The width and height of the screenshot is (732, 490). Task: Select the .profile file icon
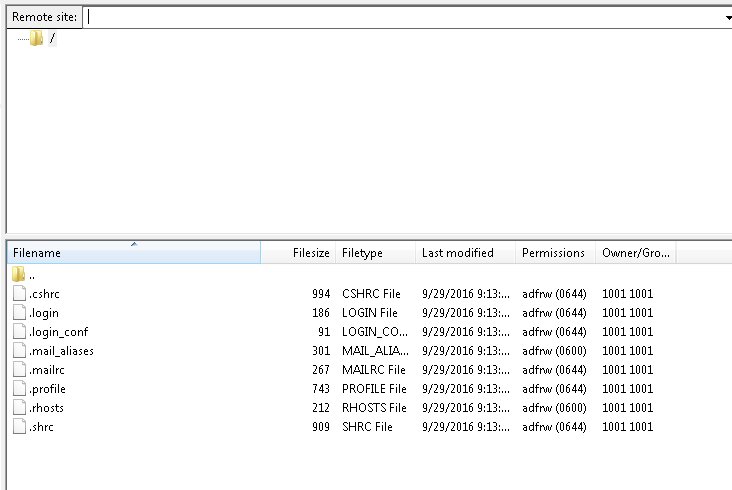19,389
